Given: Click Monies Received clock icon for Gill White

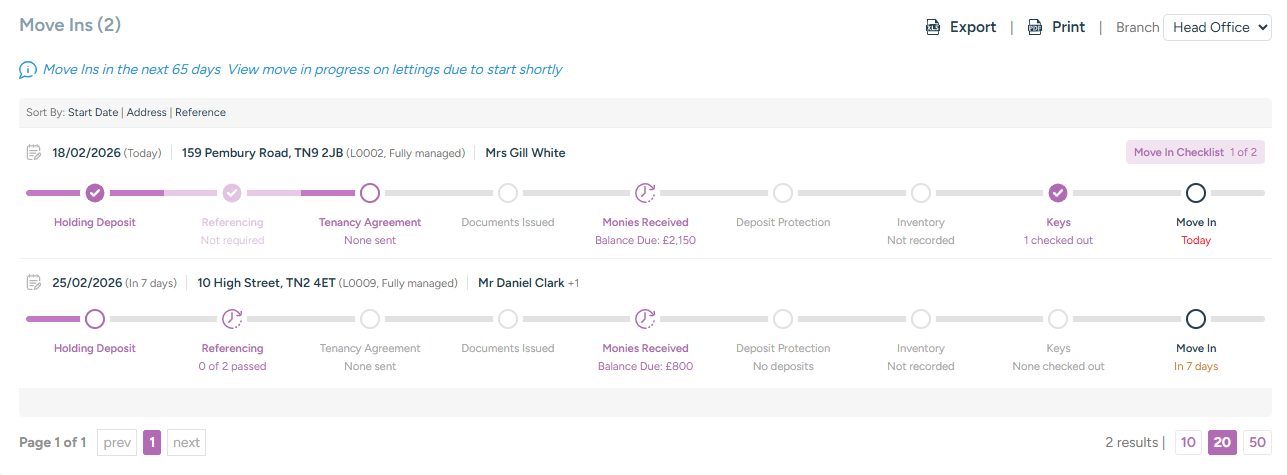Looking at the screenshot, I should point(645,193).
